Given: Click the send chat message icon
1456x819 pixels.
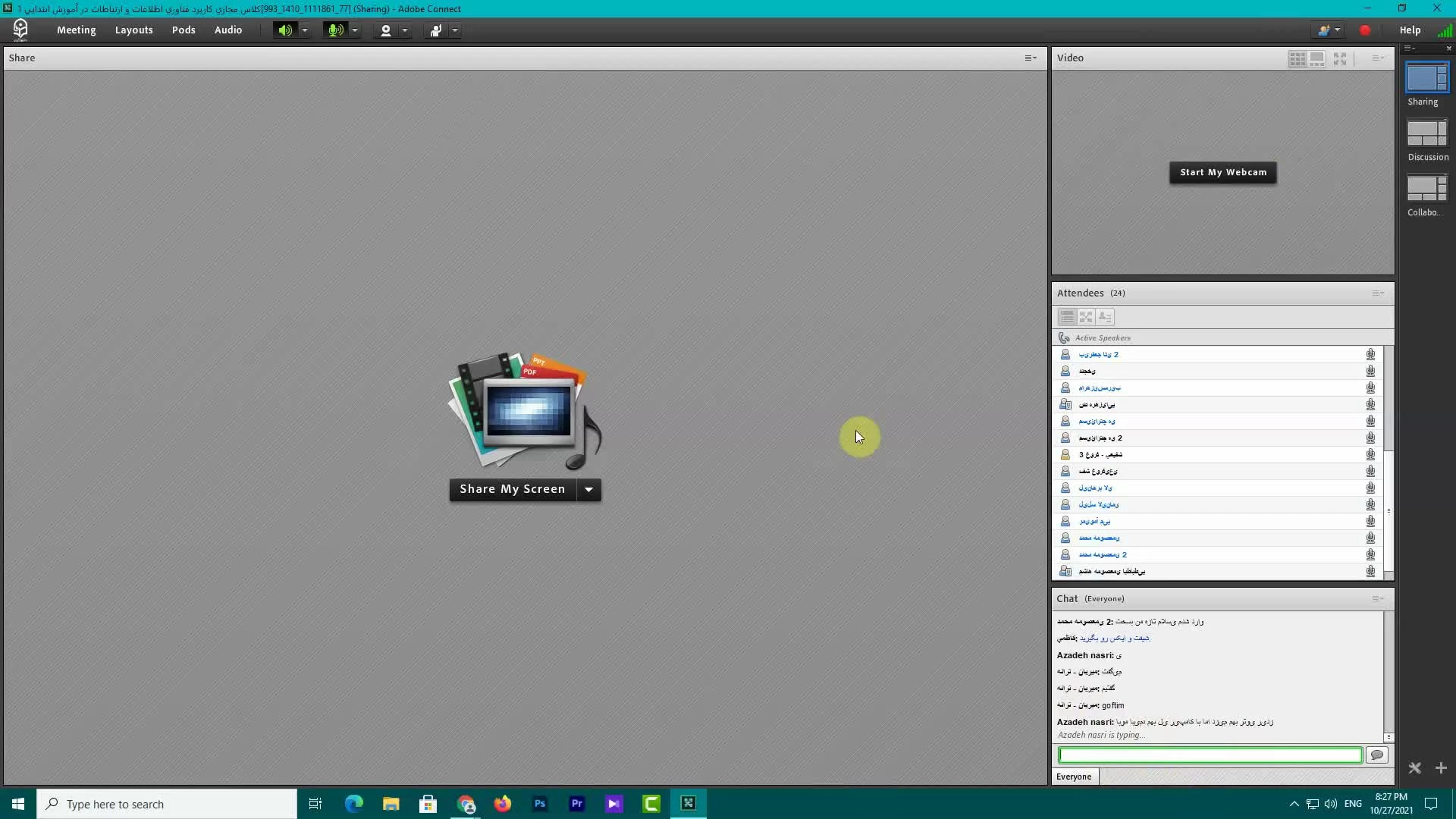Looking at the screenshot, I should (x=1377, y=755).
